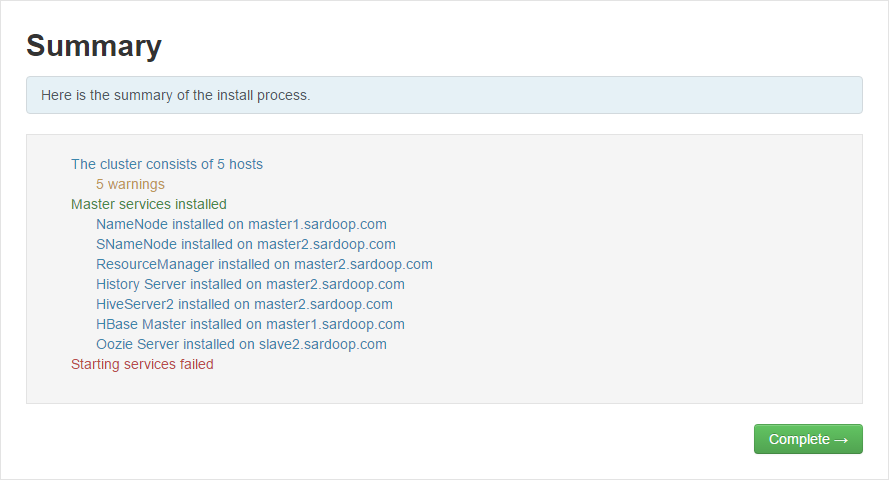Viewport: 890px width, 480px height.
Task: Click the HiveServer2 service label
Action: coord(135,304)
